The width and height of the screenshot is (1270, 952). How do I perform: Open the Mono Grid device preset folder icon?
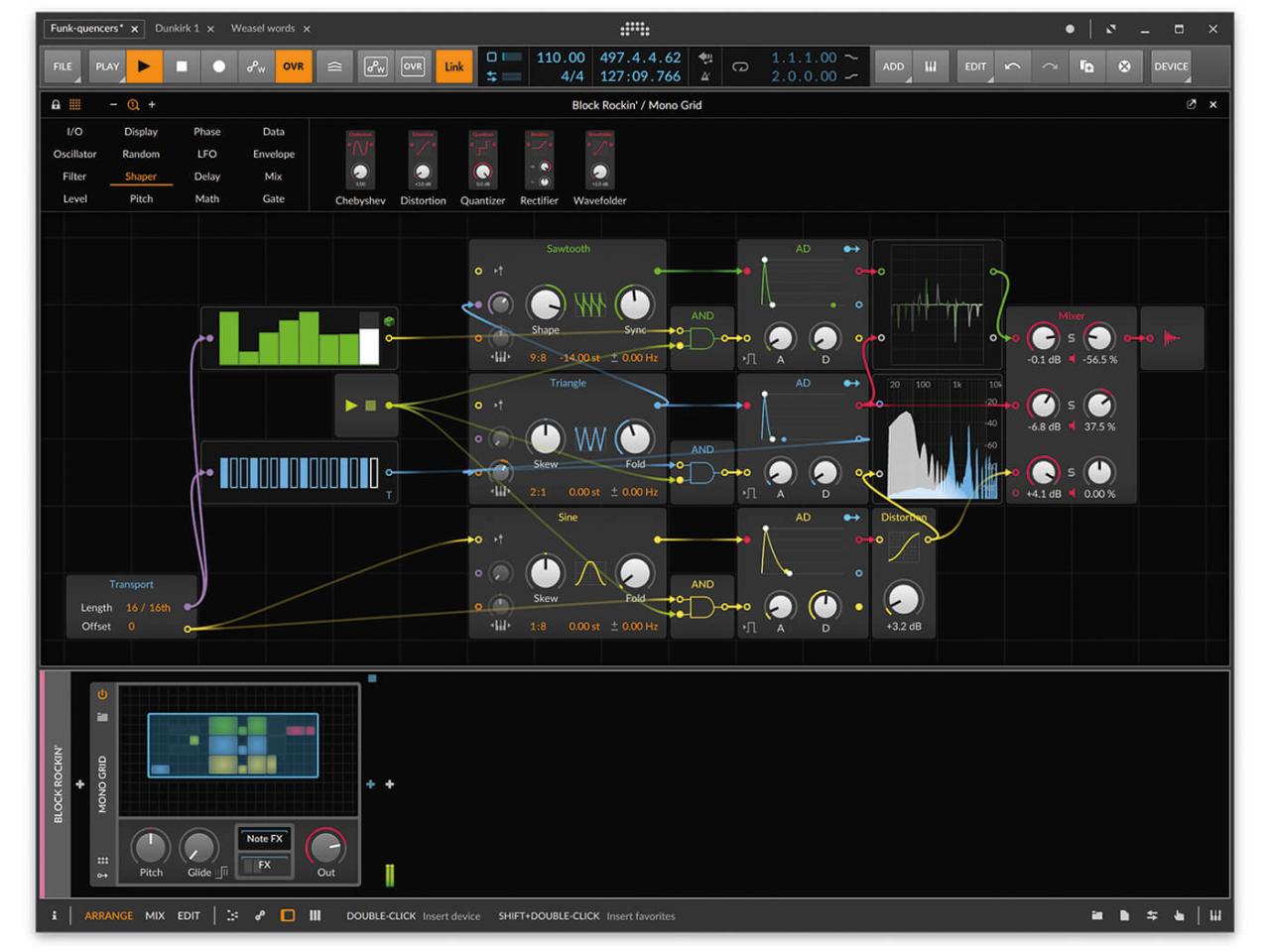tap(102, 717)
